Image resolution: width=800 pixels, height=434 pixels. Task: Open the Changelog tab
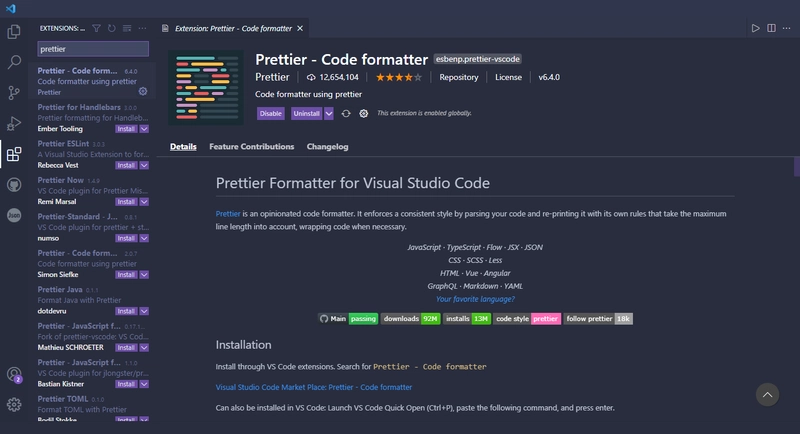point(328,147)
